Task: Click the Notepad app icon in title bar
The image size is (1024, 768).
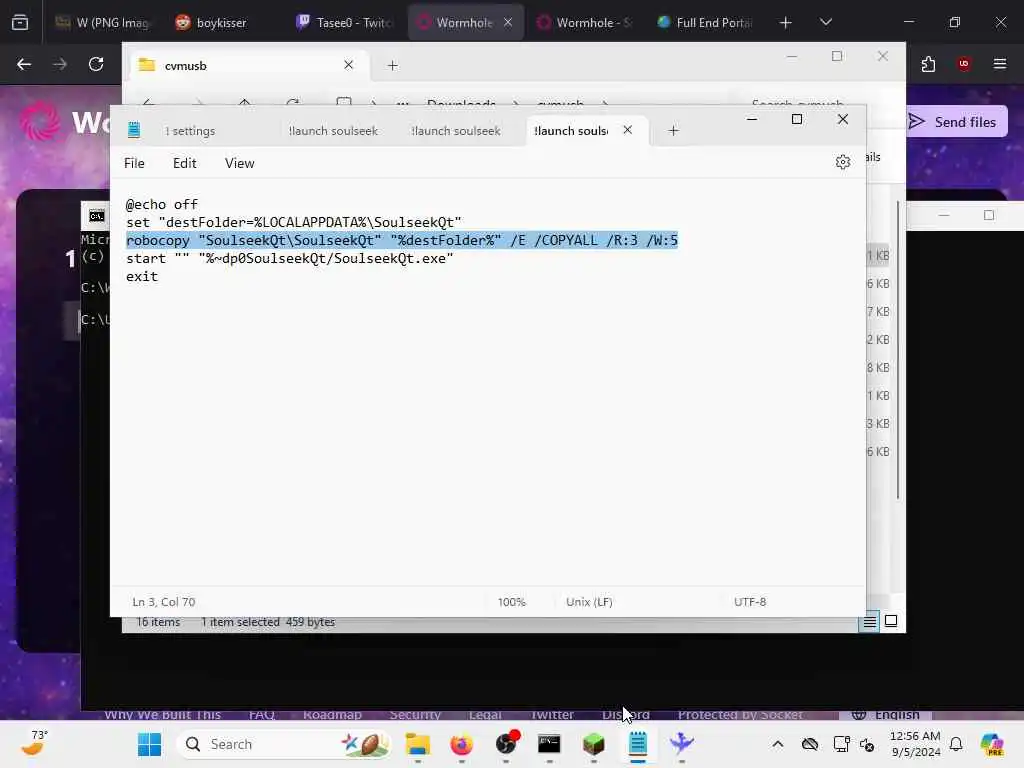Action: (x=134, y=130)
